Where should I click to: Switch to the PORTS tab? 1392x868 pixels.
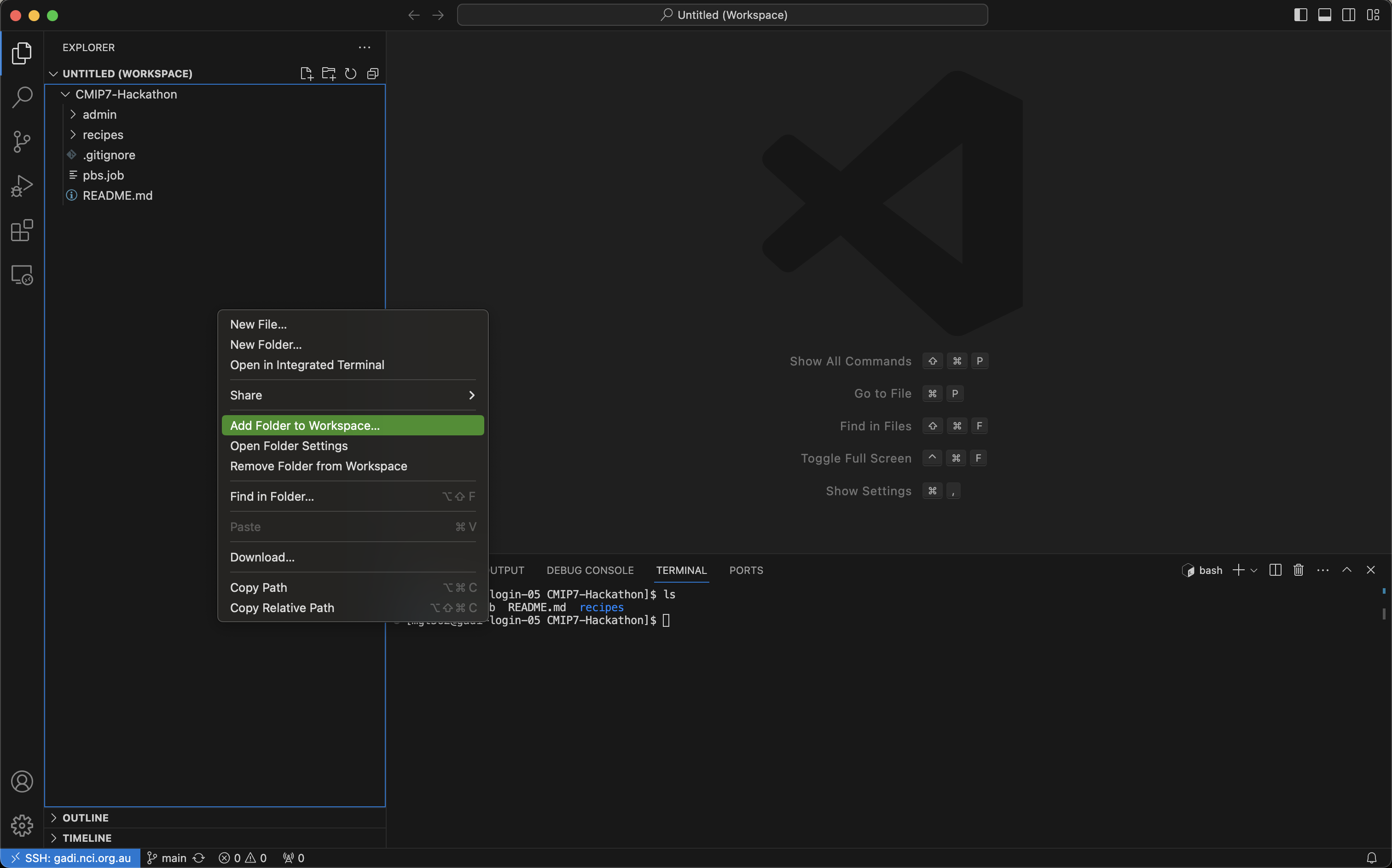coord(746,570)
